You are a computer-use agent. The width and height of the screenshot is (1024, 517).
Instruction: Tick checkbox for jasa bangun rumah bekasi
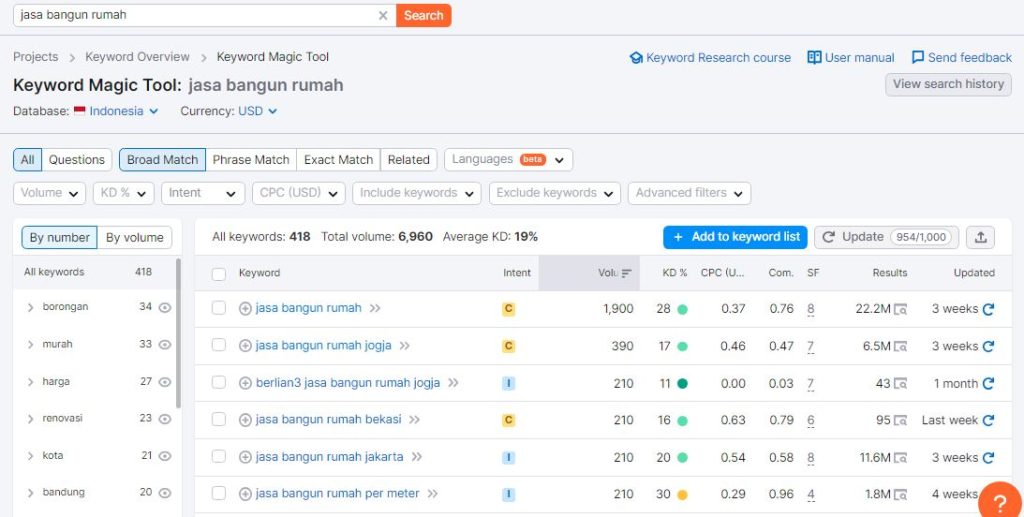(219, 420)
